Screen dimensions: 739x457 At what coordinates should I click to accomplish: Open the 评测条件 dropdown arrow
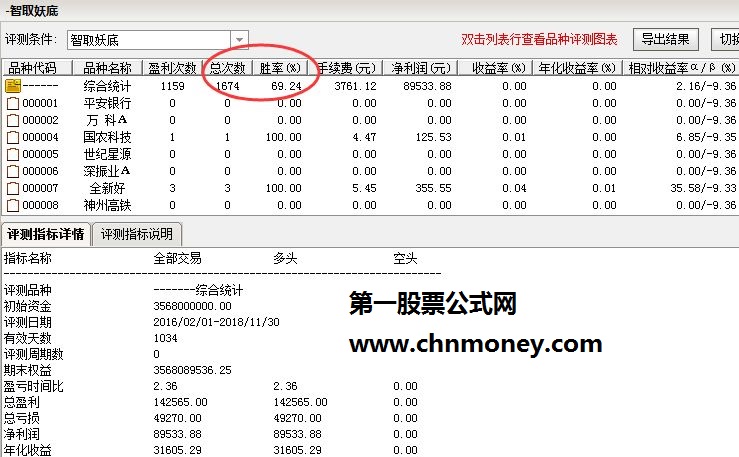pos(239,40)
